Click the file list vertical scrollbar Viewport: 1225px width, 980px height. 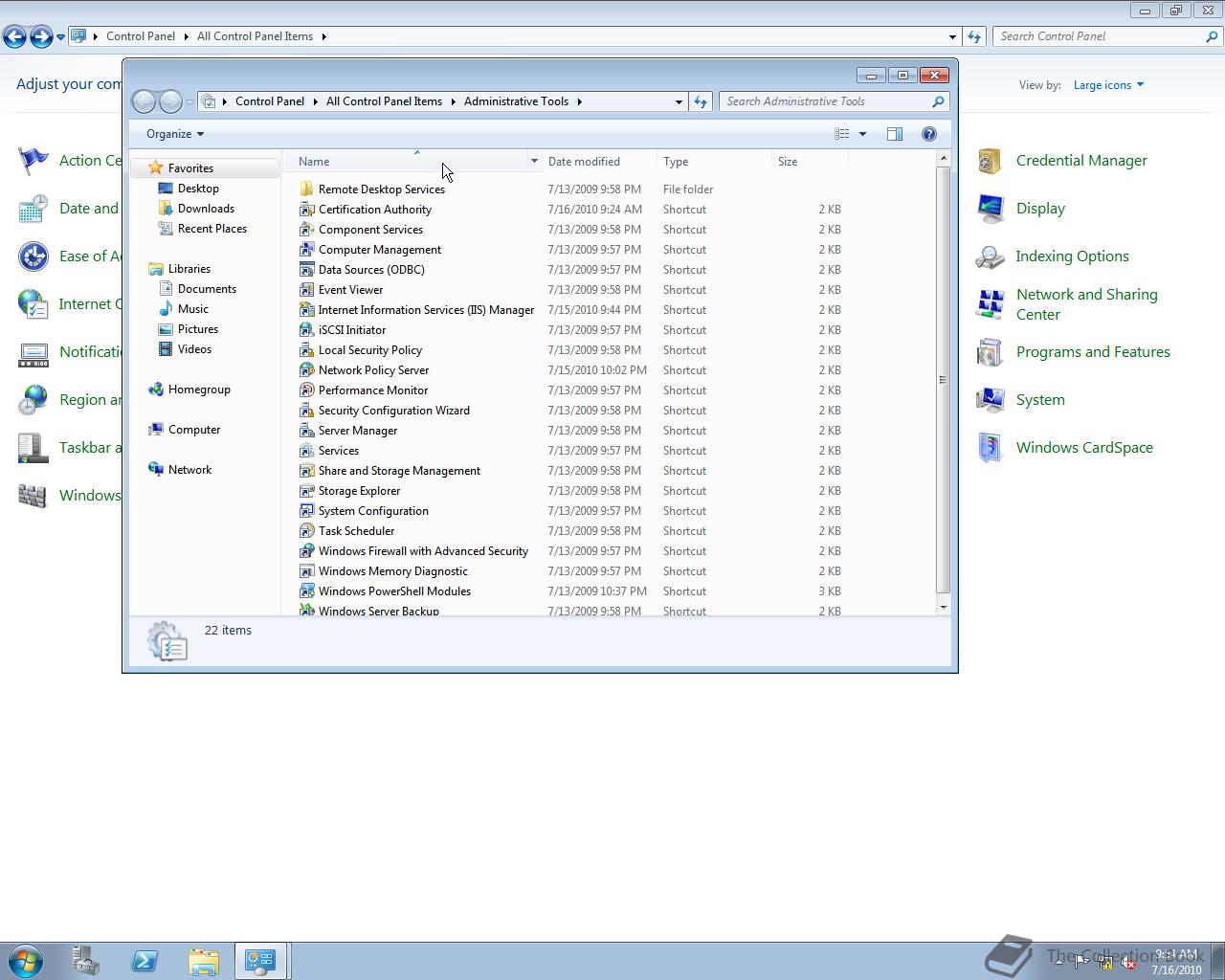click(x=943, y=380)
